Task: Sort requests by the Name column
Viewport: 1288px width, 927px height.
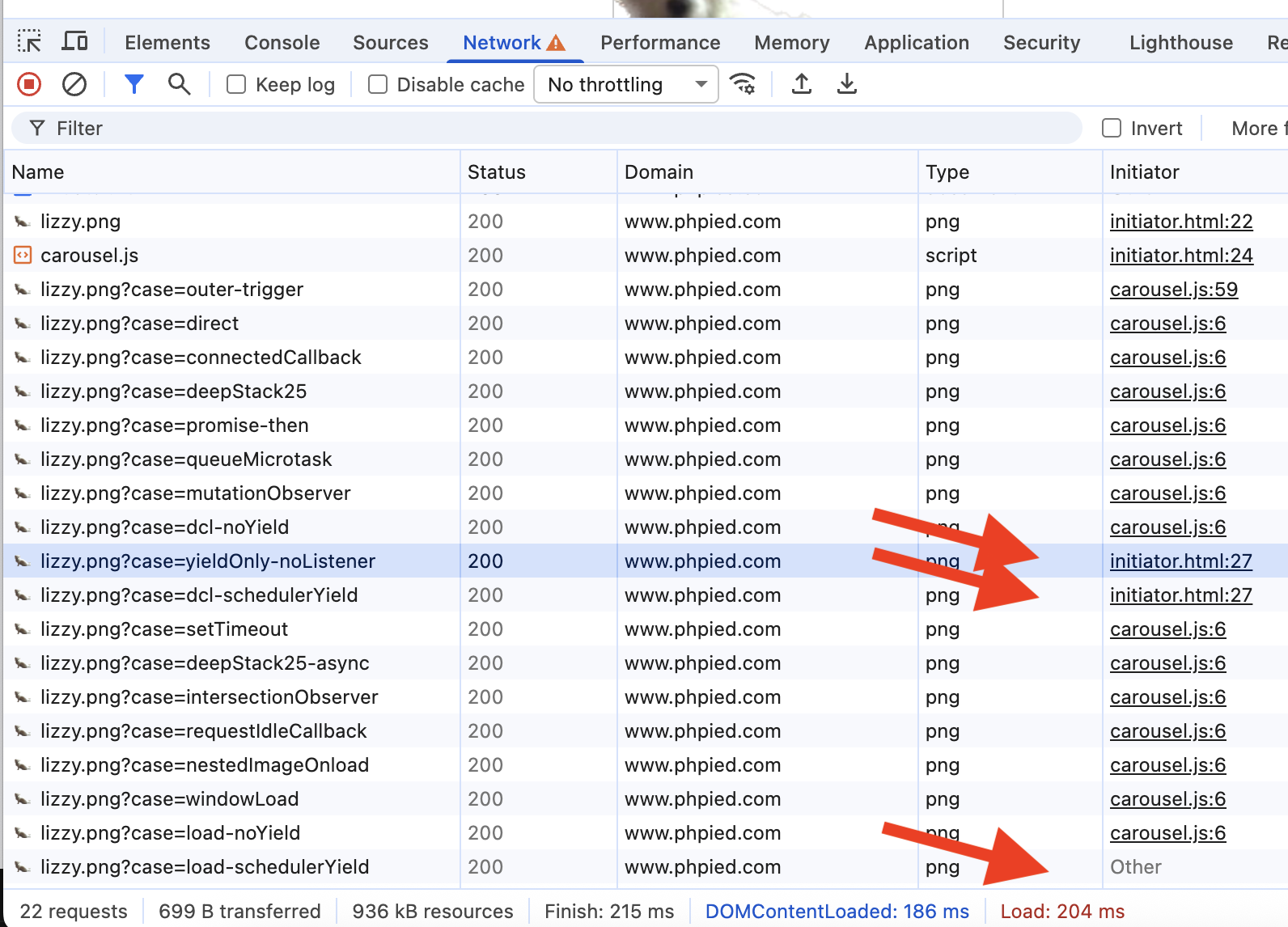Action: (x=232, y=171)
